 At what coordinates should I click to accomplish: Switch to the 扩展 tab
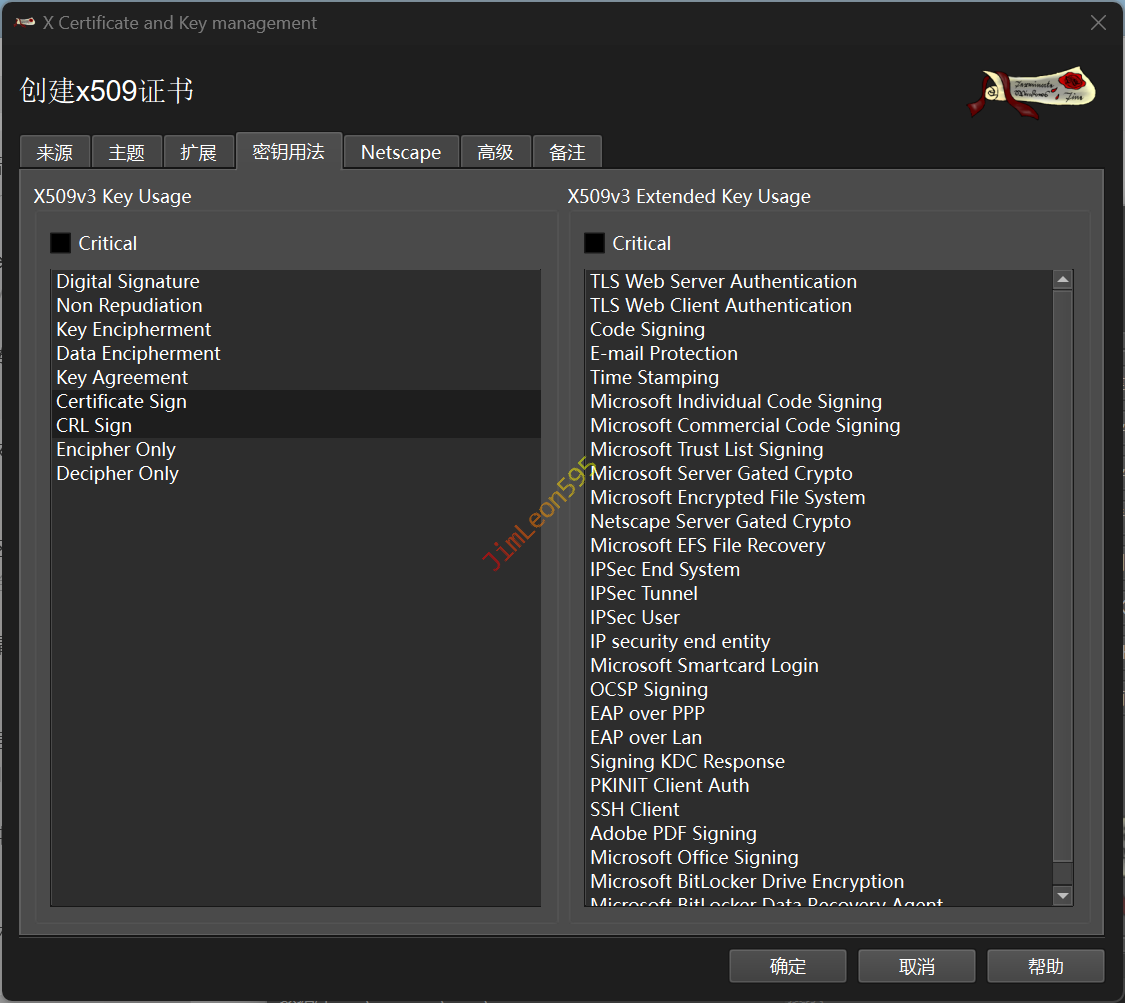pyautogui.click(x=199, y=153)
